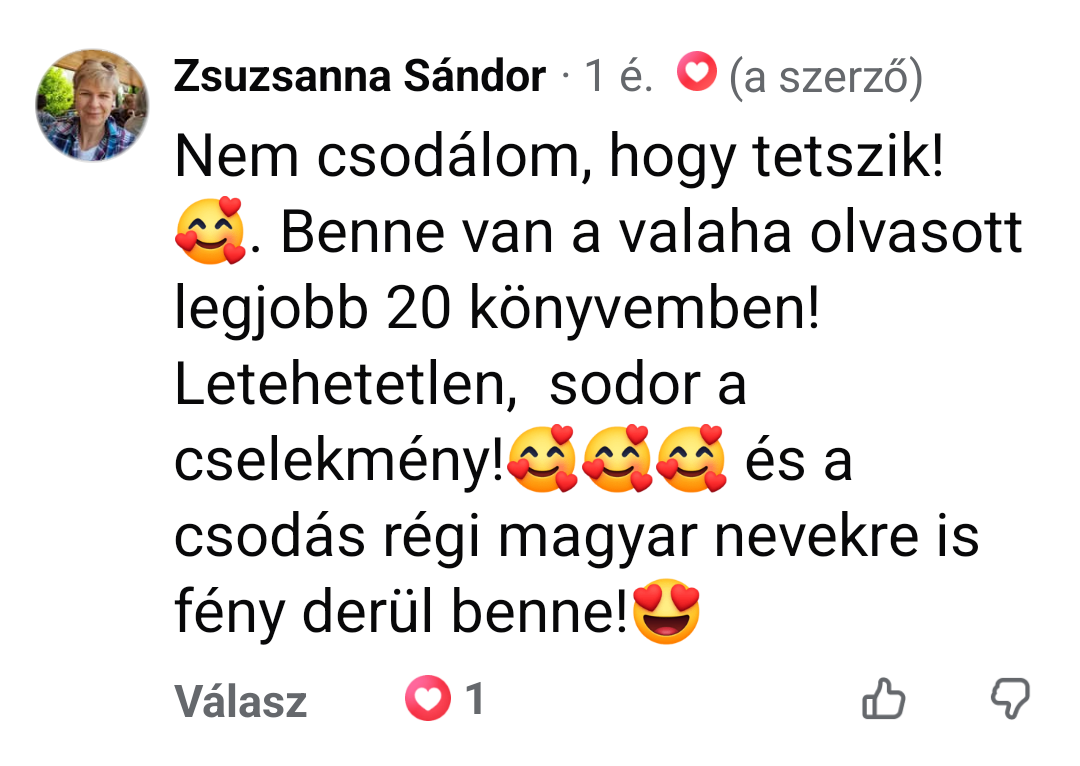Click the first hearts emoji after "cselekmény!"

point(542,459)
